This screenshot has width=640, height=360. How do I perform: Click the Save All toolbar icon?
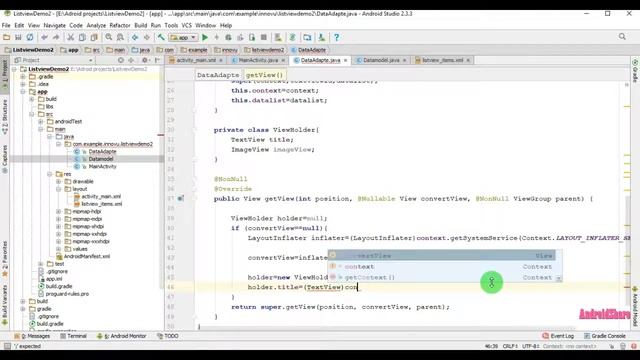click(18, 37)
